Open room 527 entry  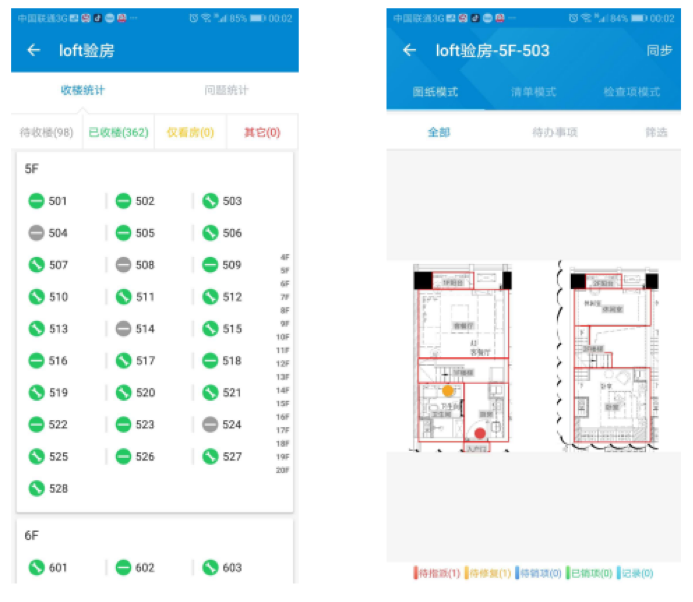[222, 457]
